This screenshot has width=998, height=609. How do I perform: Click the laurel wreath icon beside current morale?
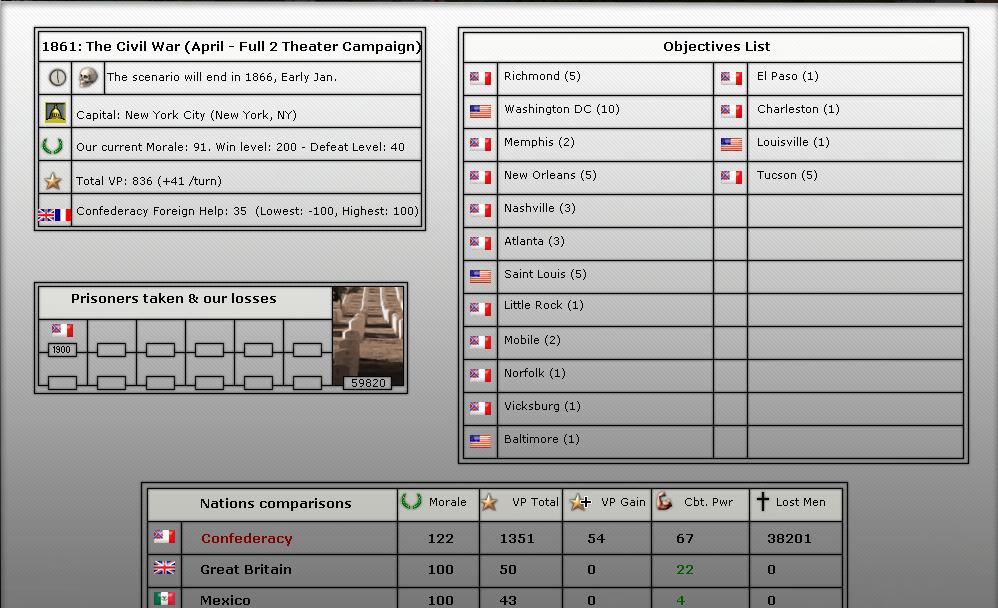(x=53, y=147)
